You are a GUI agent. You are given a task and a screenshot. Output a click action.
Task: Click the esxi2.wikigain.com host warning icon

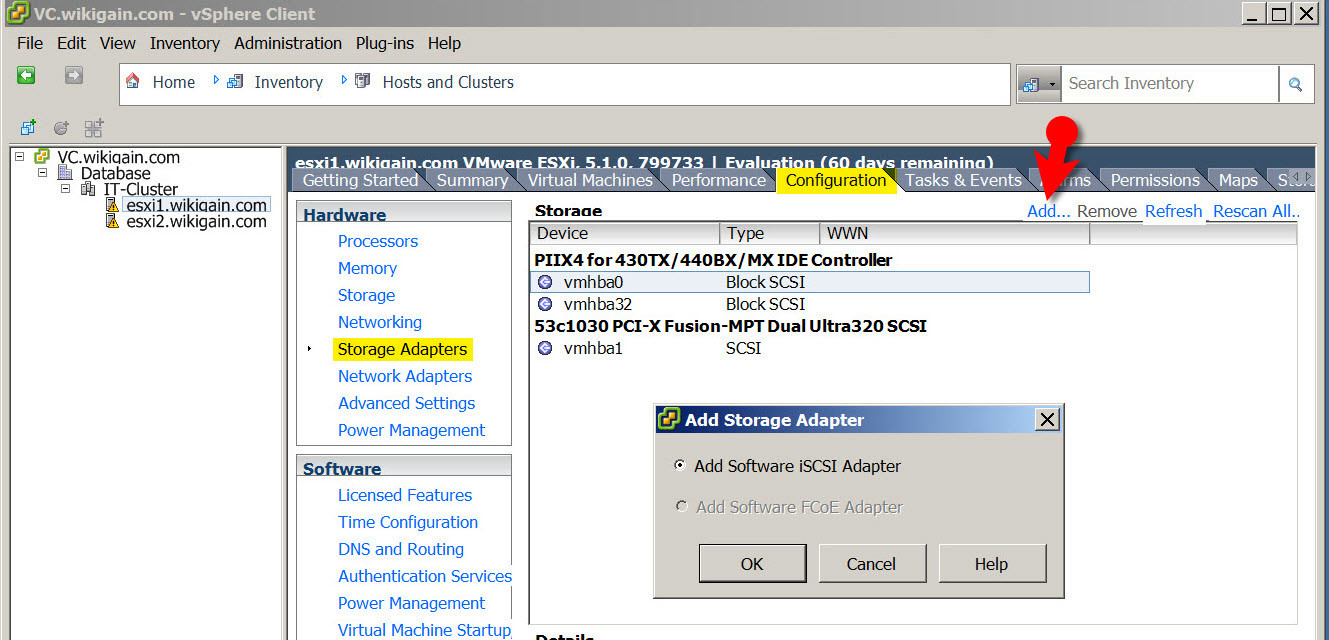pyautogui.click(x=112, y=221)
